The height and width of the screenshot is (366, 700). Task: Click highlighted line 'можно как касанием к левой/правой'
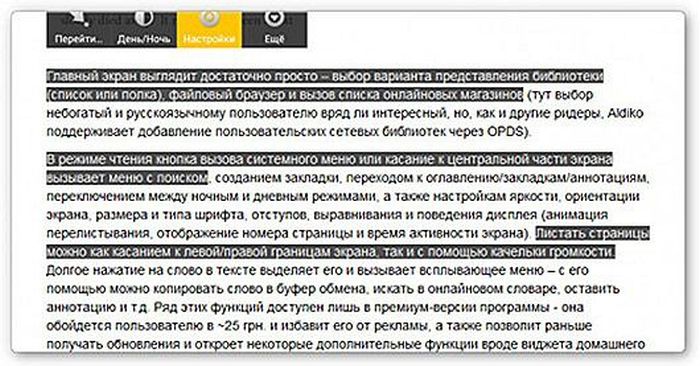pos(331,252)
